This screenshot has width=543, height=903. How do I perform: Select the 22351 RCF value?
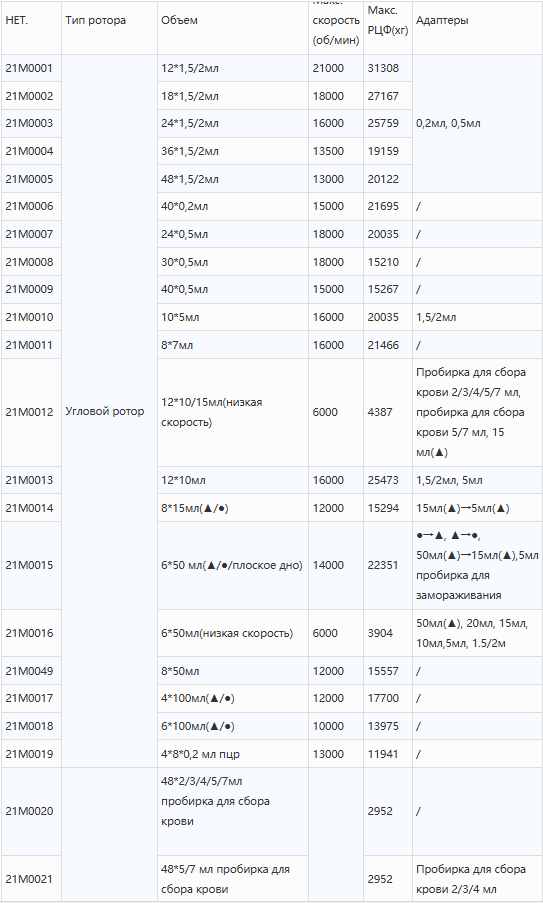coord(383,565)
